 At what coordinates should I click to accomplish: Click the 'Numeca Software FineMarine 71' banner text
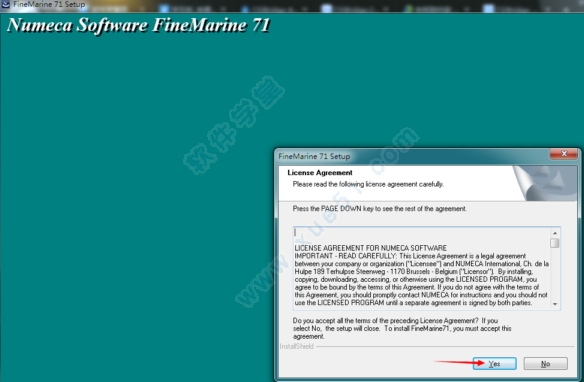point(138,25)
